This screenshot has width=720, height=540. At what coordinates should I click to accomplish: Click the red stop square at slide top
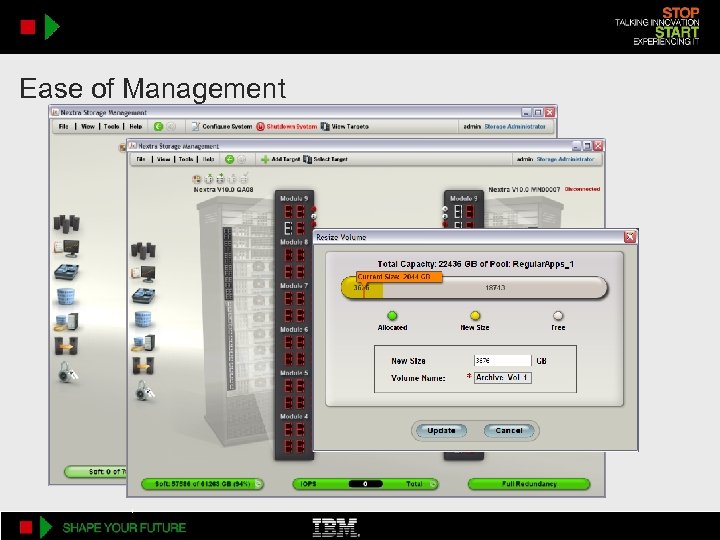(28, 27)
